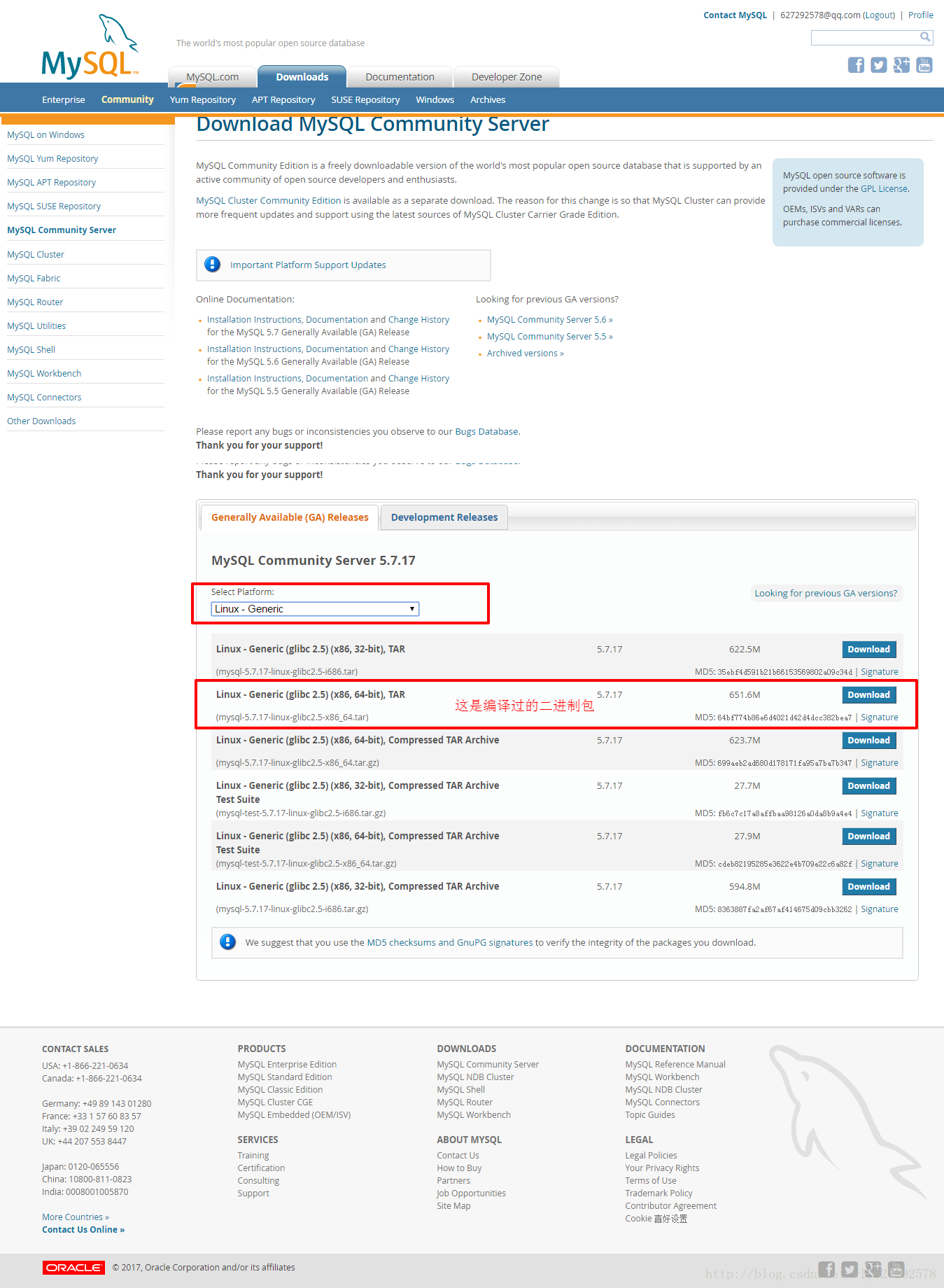Viewport: 944px width, 1288px height.
Task: Click the blue exclamation icon beside Platform Support Updates
Action: (212, 265)
